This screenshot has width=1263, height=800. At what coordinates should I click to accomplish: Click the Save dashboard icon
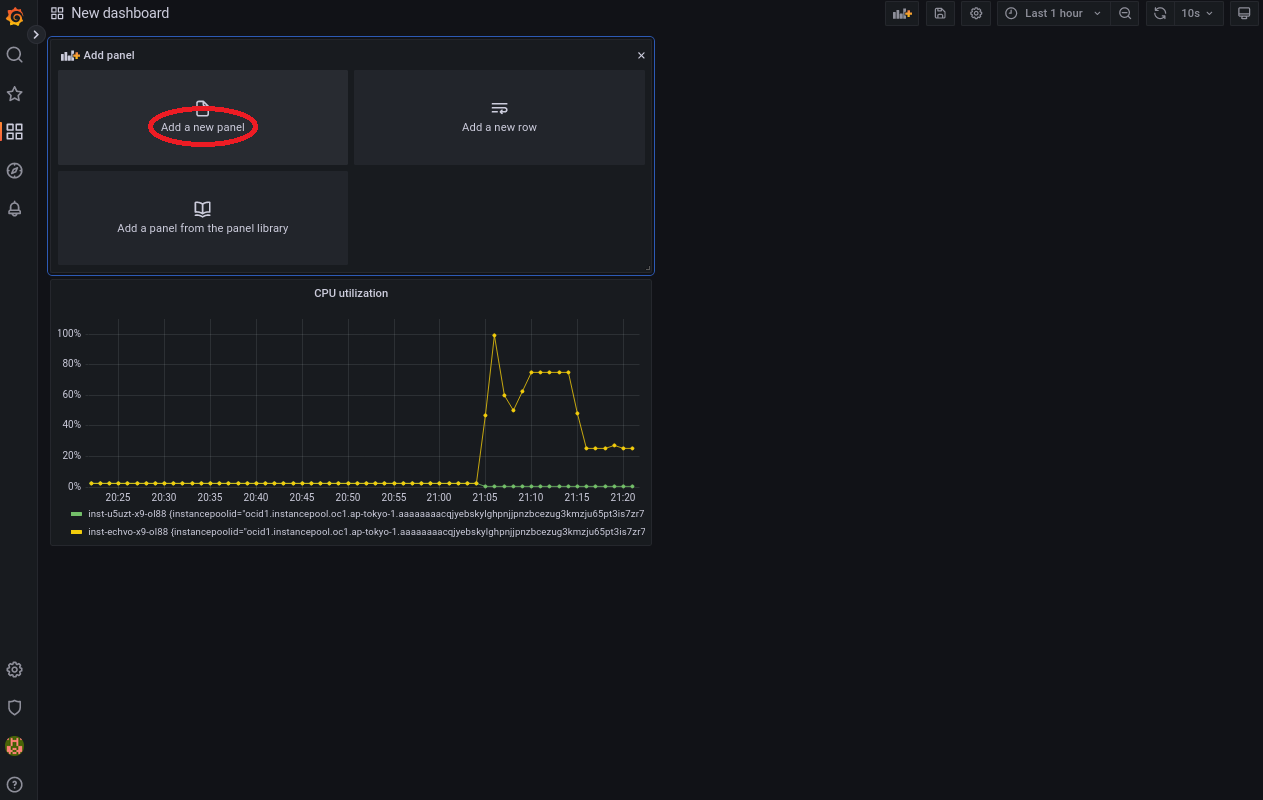click(940, 14)
